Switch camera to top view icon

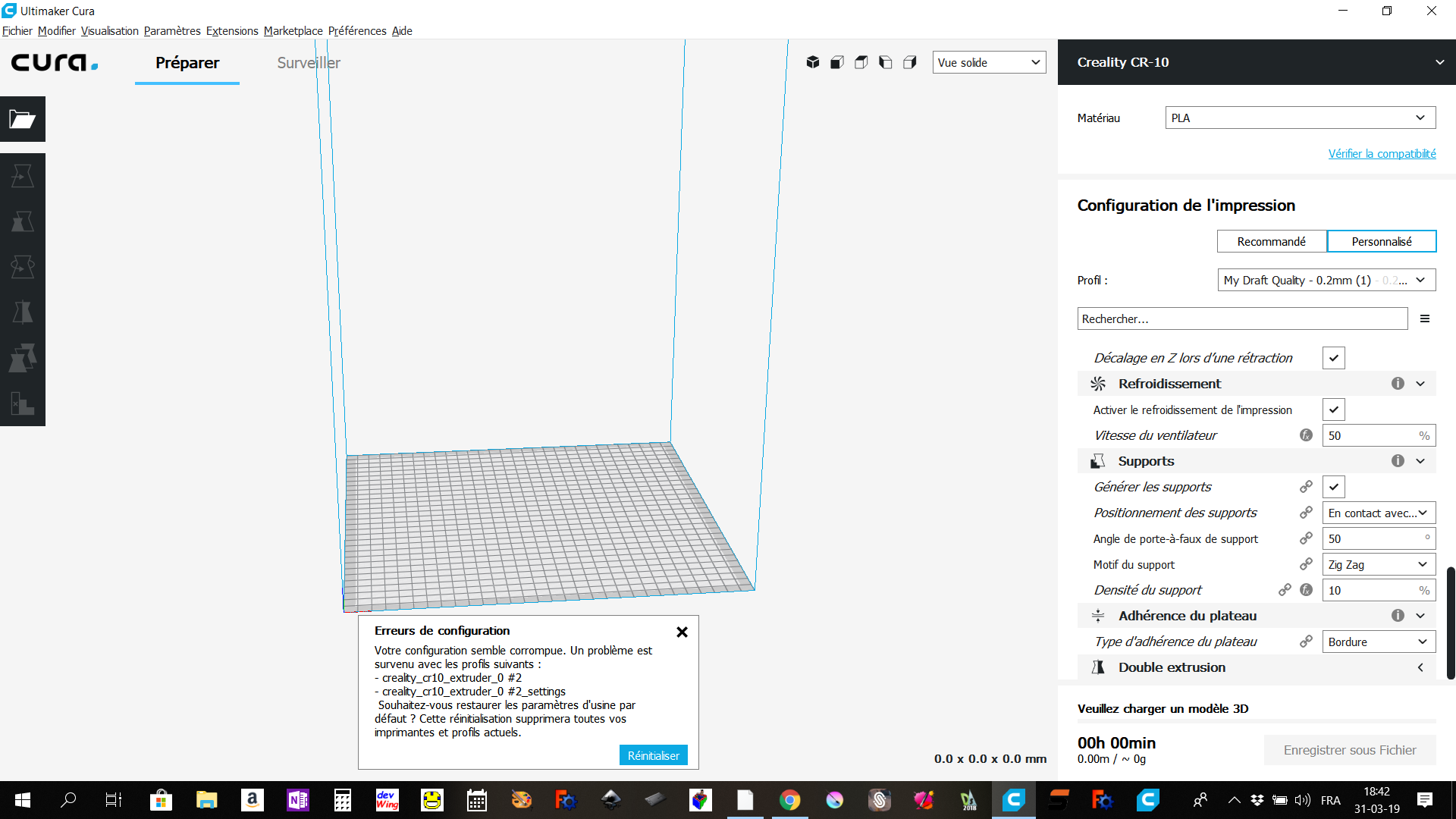[861, 62]
